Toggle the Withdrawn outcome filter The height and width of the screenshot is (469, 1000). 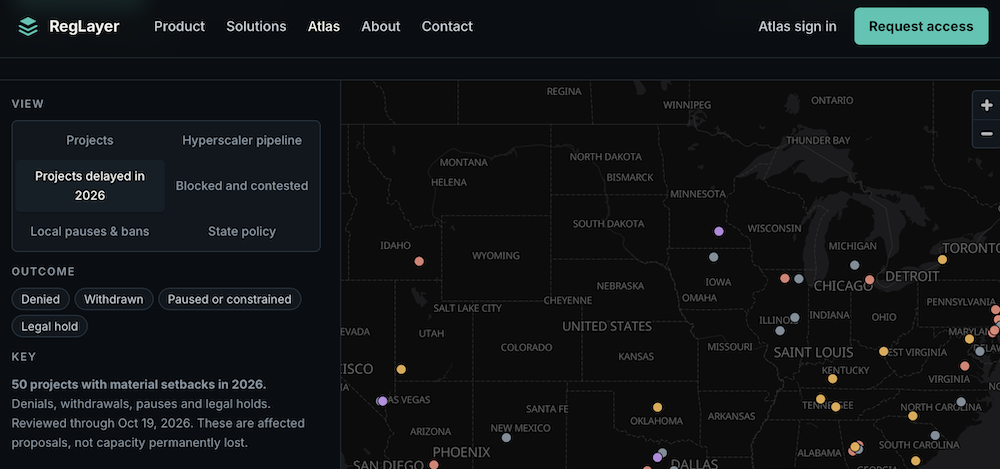[x=114, y=299]
